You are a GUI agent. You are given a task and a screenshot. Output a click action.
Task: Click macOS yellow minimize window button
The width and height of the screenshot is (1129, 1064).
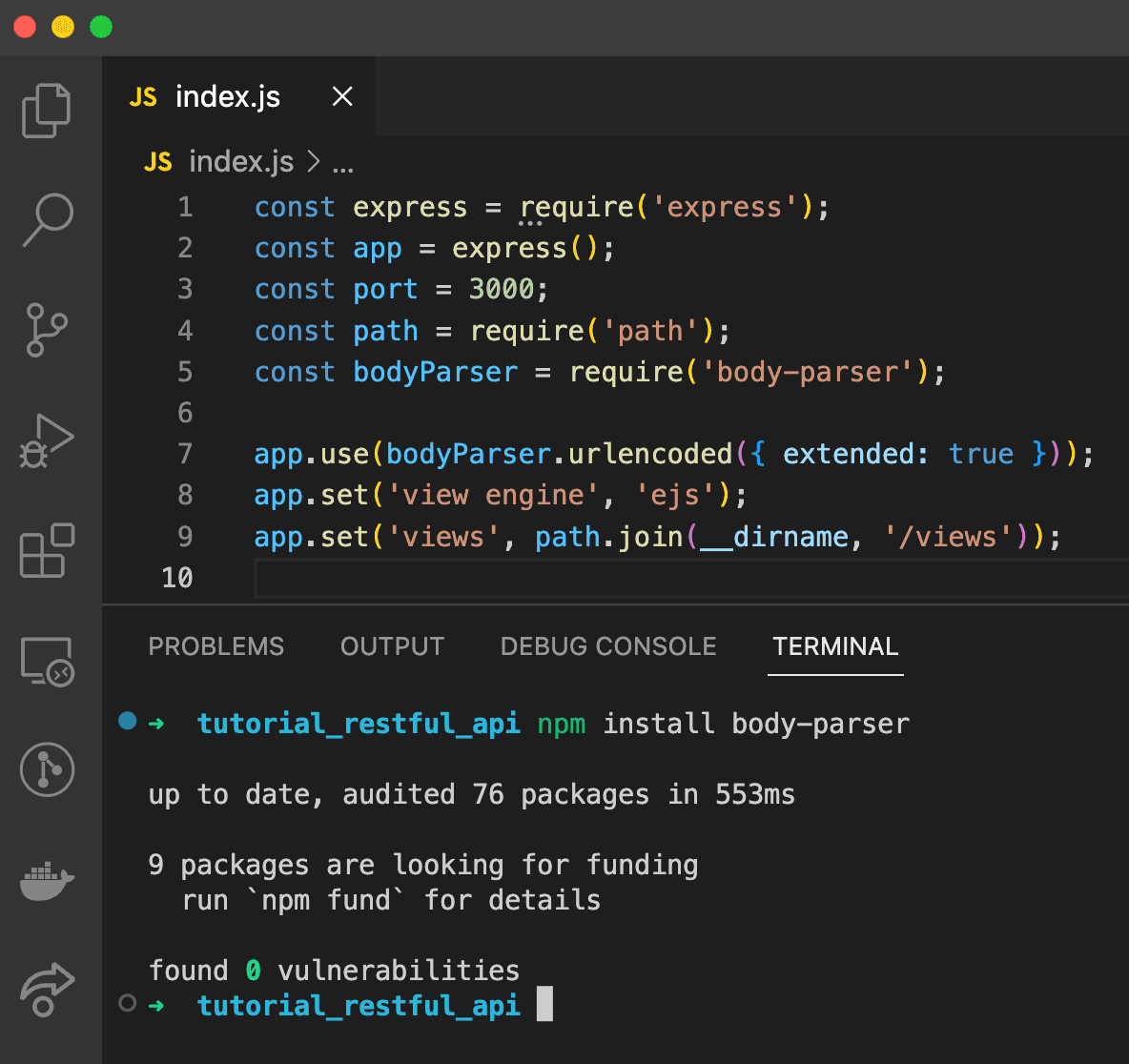(x=63, y=27)
